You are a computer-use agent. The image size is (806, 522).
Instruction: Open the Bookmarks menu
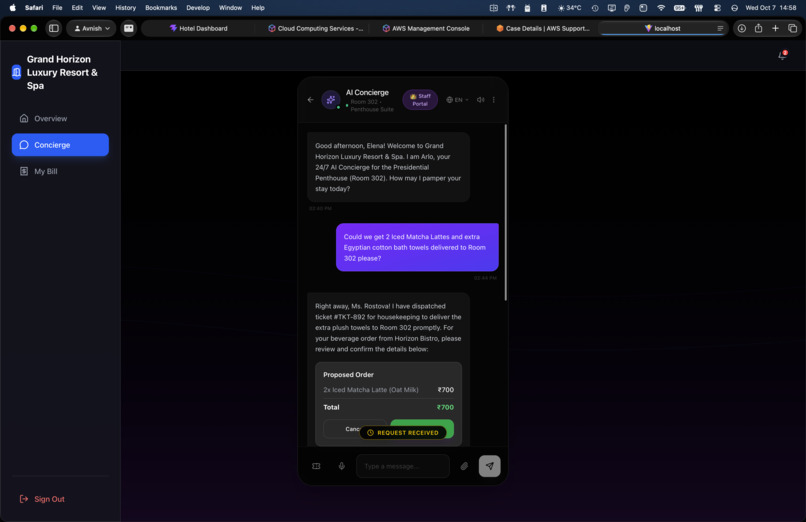[x=161, y=8]
